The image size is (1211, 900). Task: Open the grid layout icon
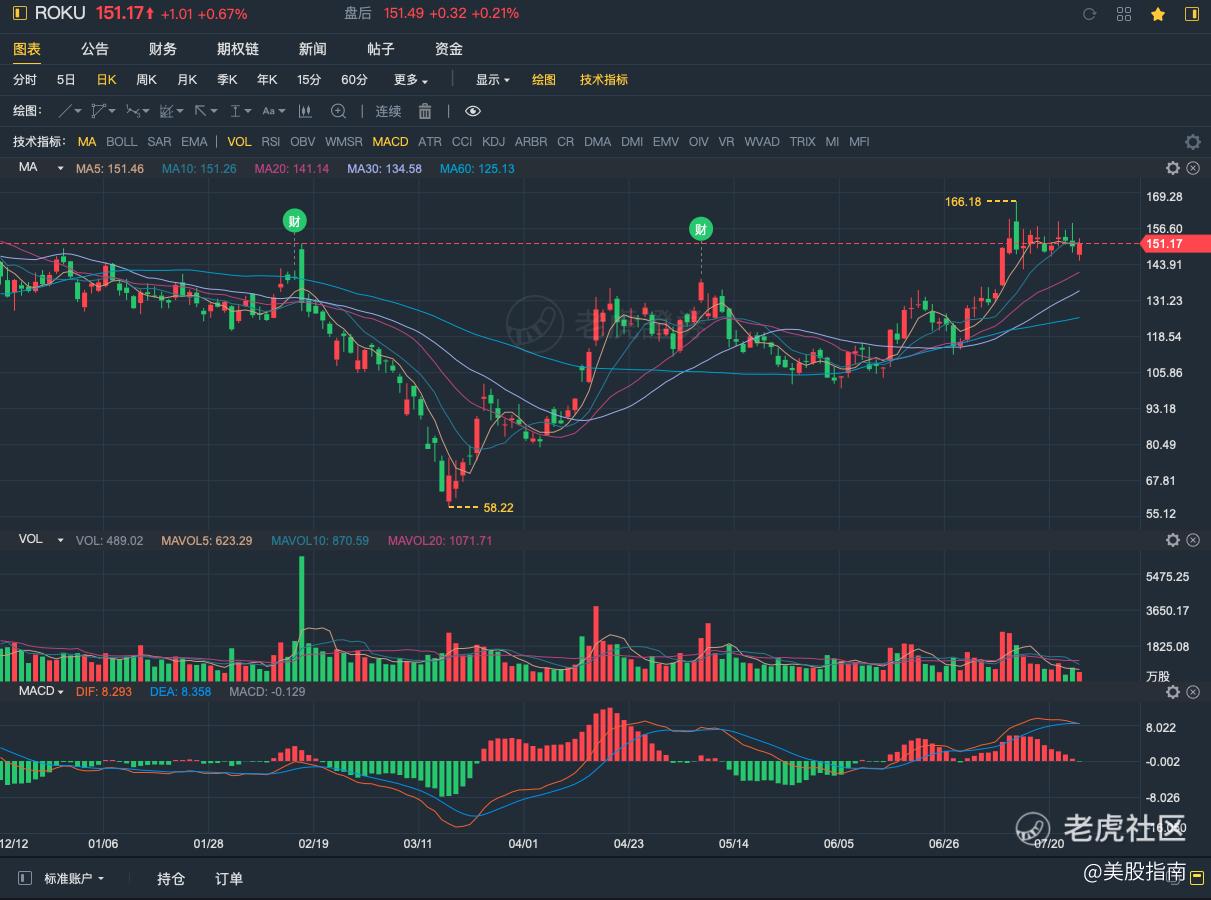click(x=1124, y=14)
